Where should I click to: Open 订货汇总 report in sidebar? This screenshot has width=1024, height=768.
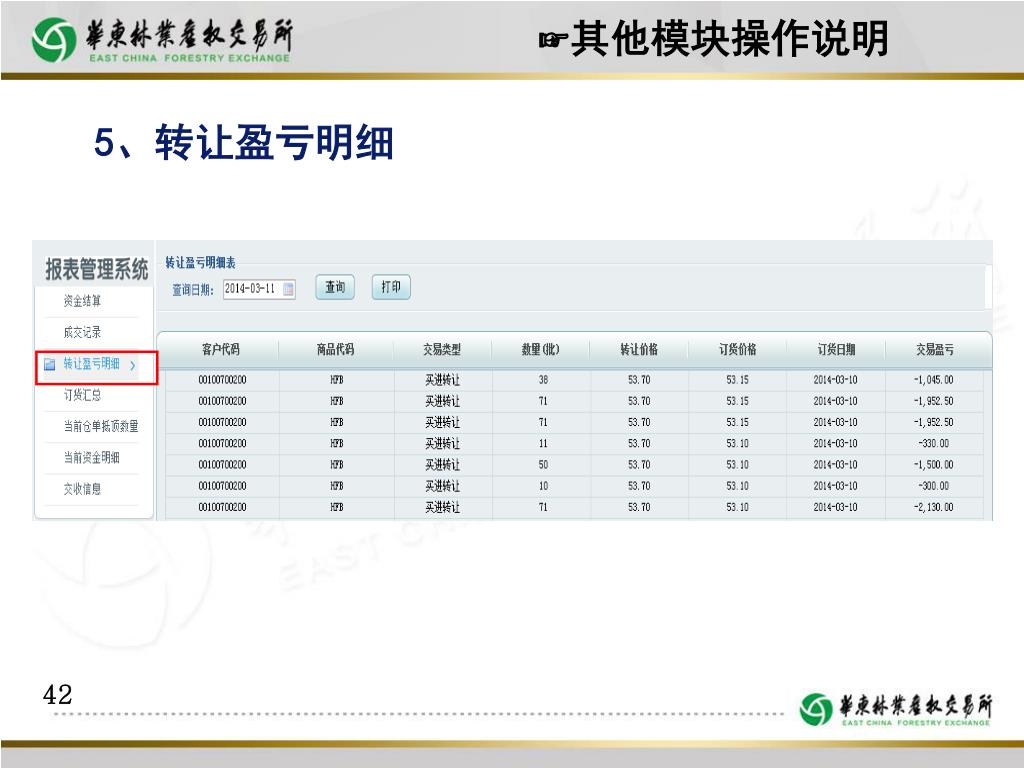click(82, 395)
